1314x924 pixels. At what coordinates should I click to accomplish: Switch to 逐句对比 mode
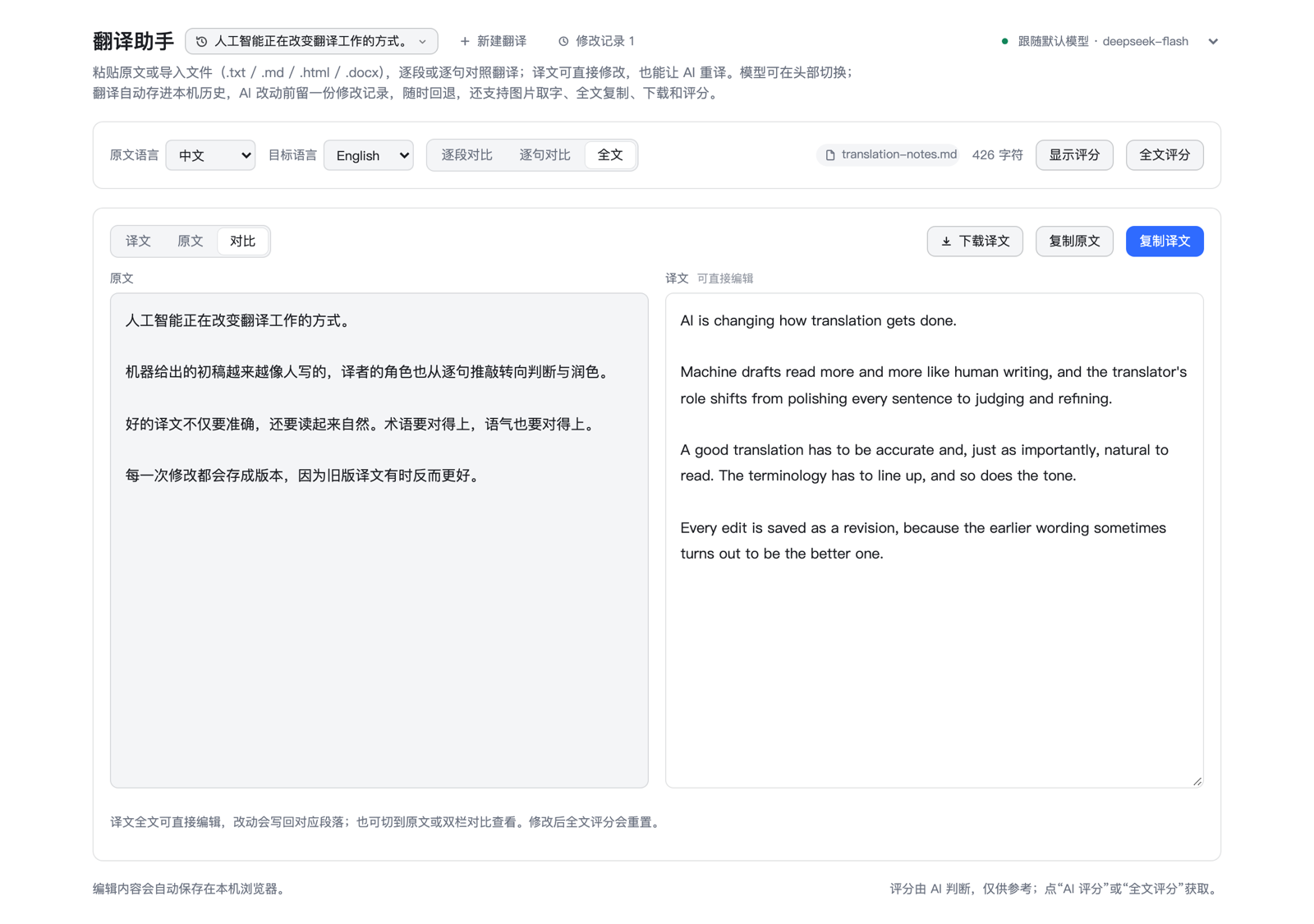[544, 155]
